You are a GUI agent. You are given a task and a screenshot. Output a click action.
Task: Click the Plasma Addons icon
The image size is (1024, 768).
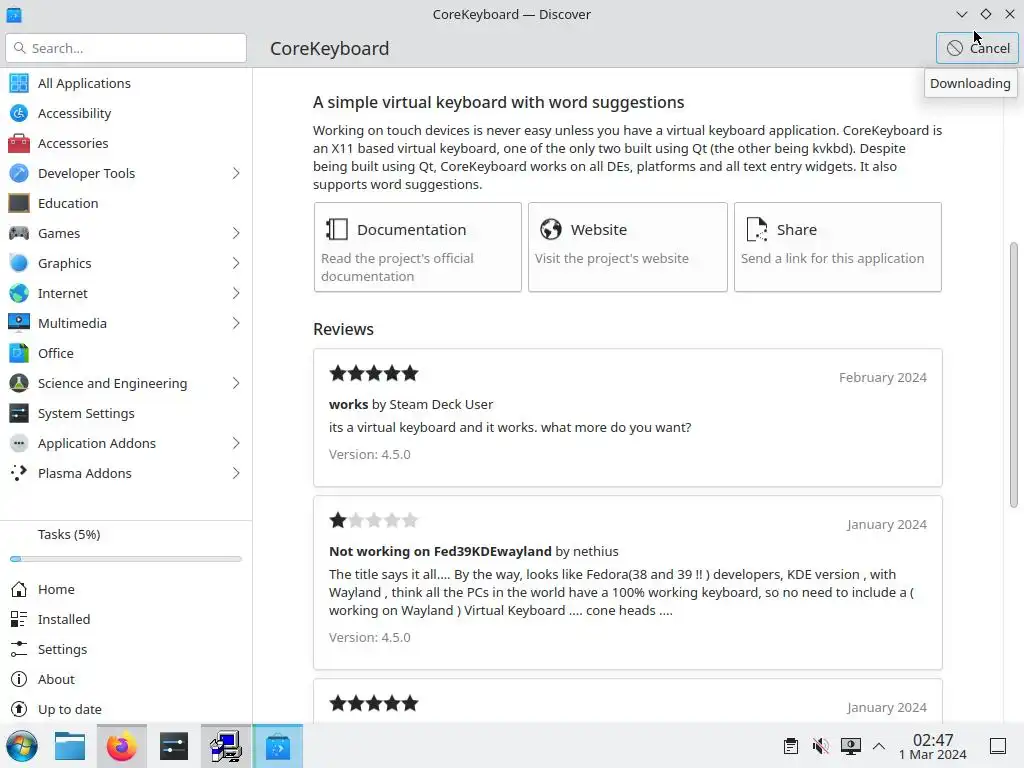click(19, 473)
